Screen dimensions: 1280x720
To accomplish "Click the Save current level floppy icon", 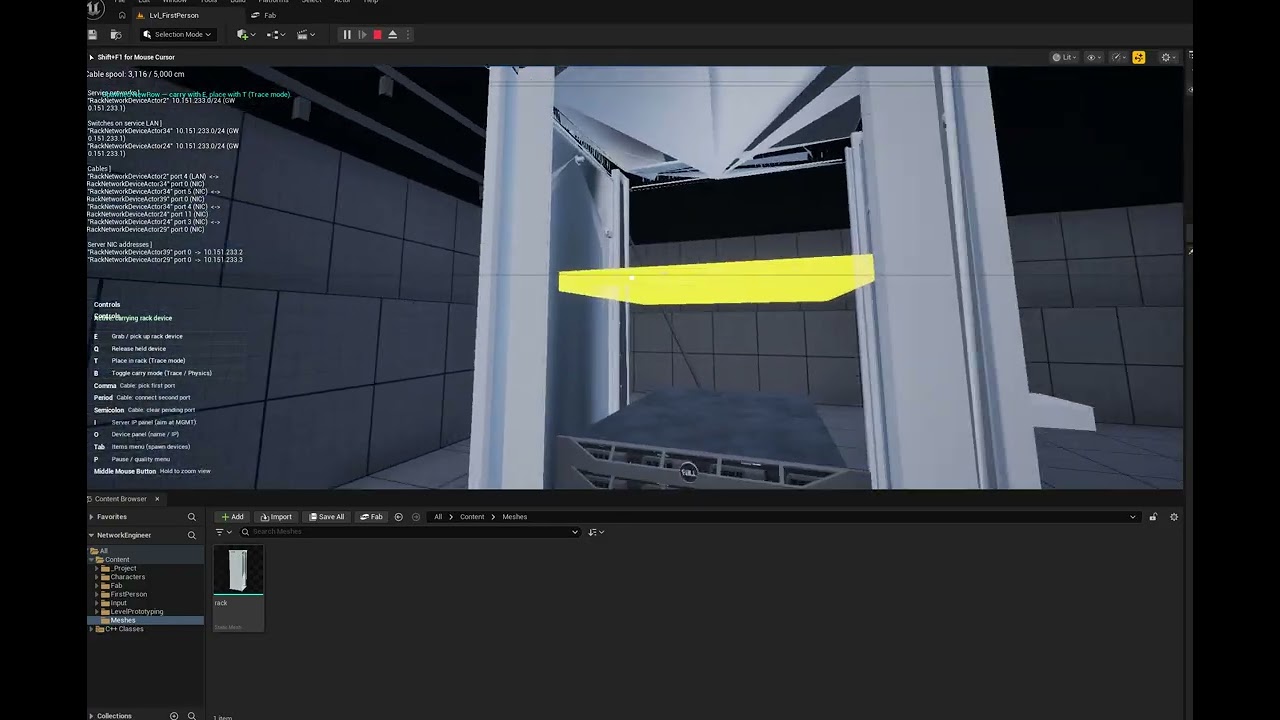I will (x=93, y=34).
